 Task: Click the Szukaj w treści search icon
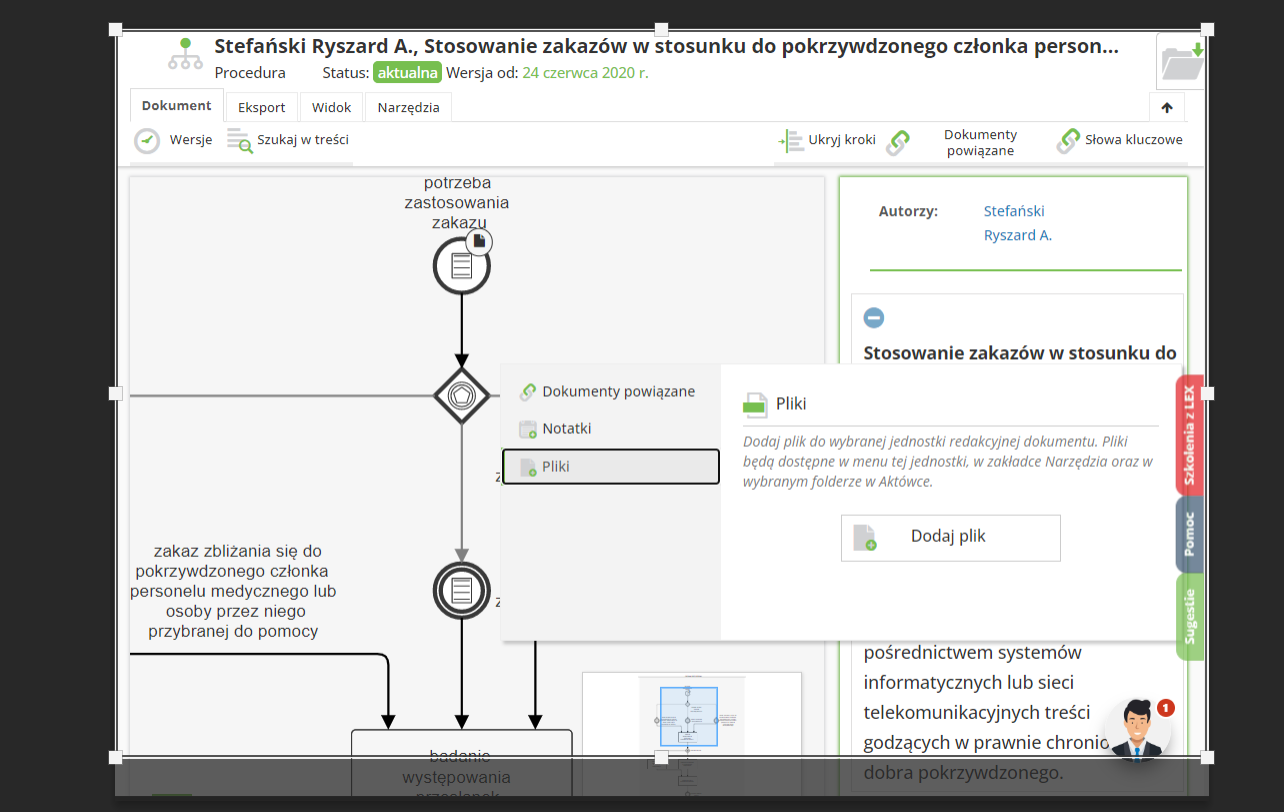(239, 141)
